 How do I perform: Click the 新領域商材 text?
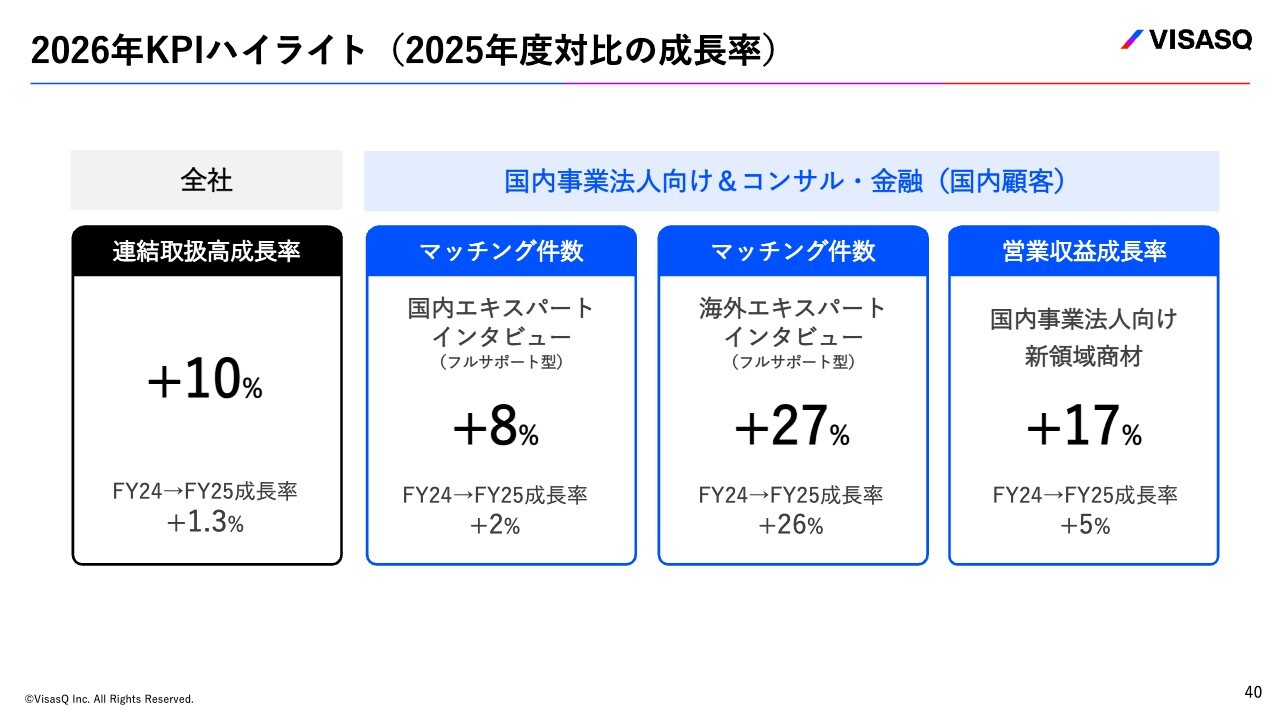(x=1084, y=357)
